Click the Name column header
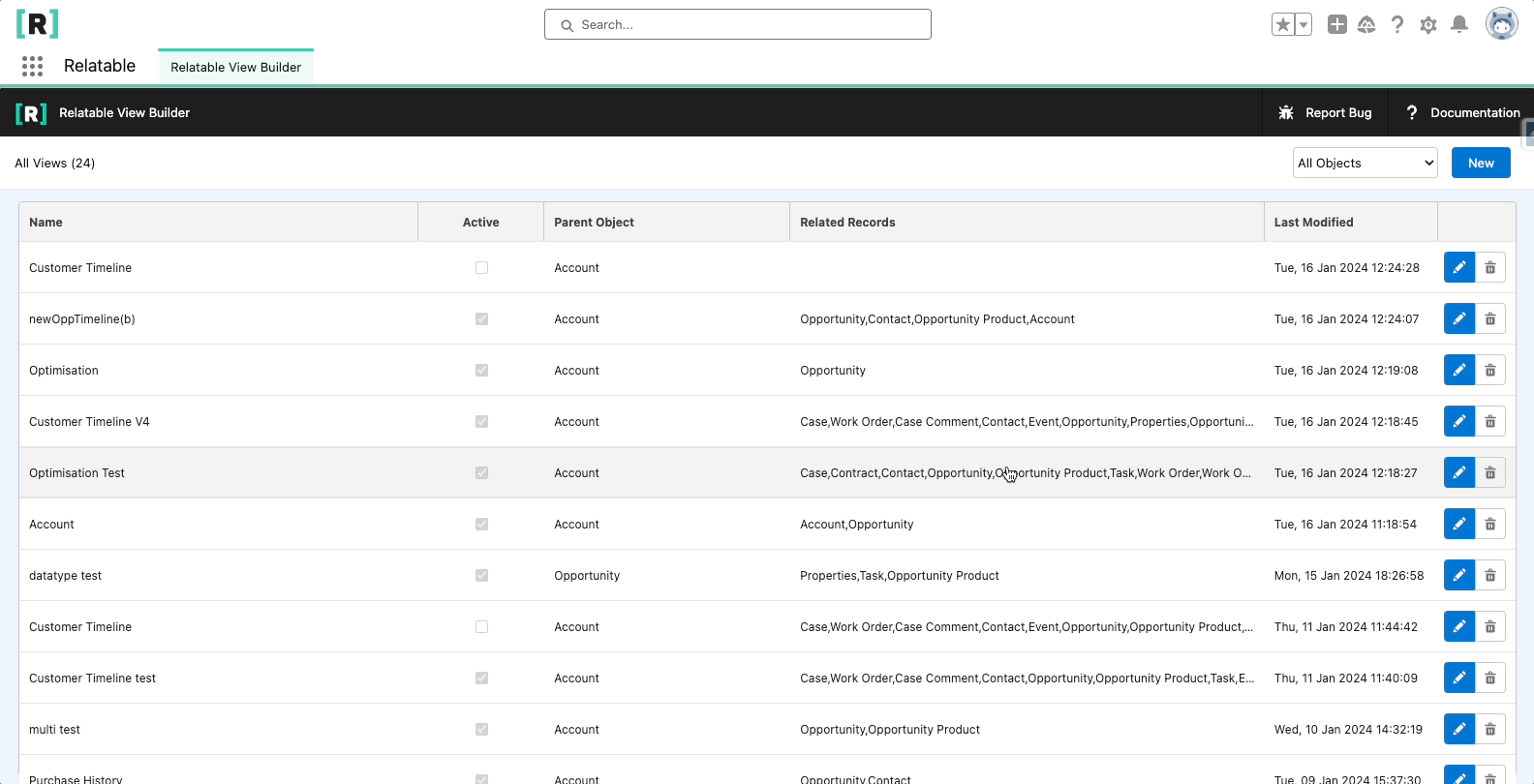 (218, 222)
